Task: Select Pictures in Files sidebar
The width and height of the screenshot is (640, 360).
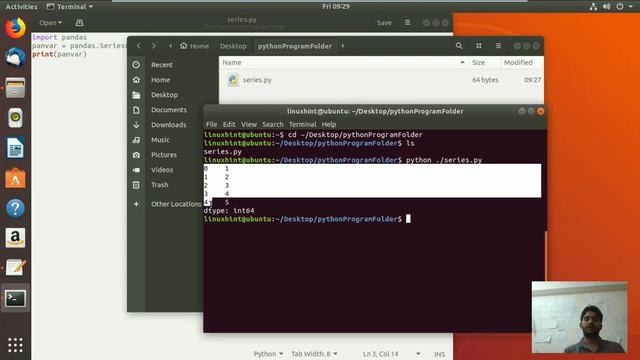Action: (x=164, y=155)
